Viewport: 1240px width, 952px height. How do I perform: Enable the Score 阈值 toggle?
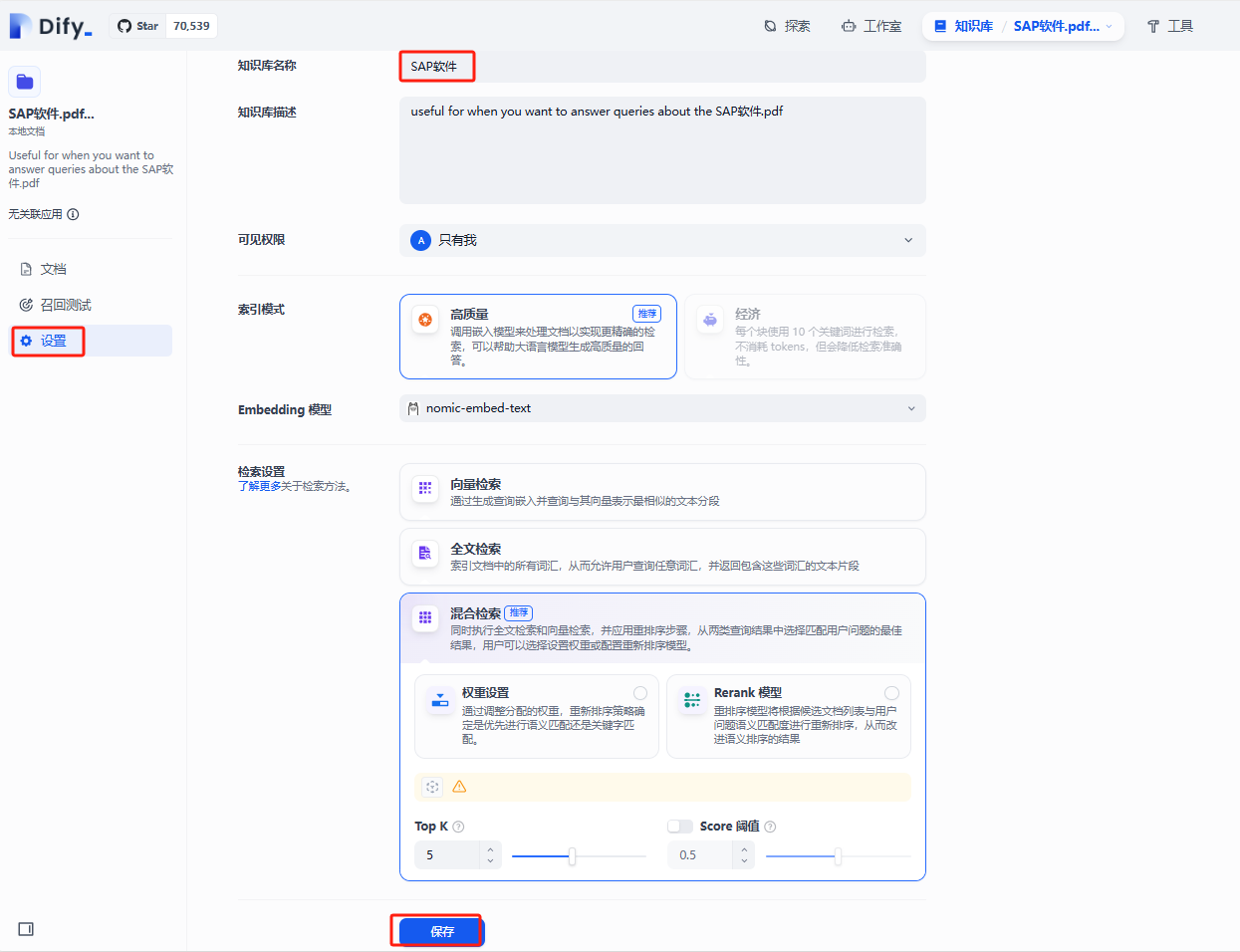680,827
